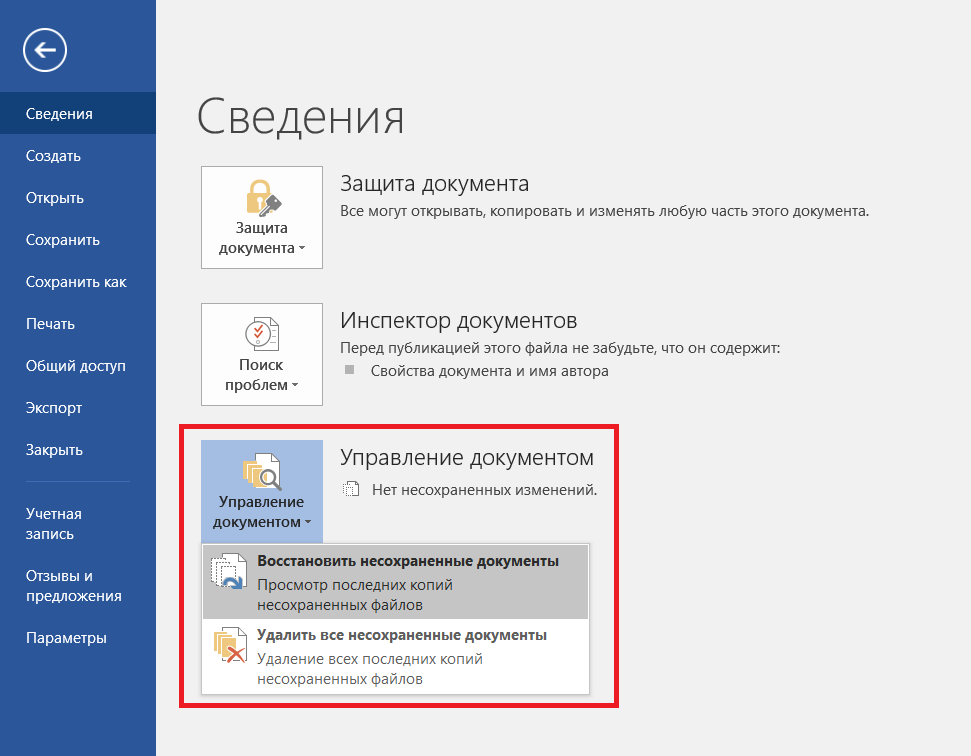Select Закрыть in the sidebar
Image resolution: width=971 pixels, height=756 pixels.
[78, 450]
